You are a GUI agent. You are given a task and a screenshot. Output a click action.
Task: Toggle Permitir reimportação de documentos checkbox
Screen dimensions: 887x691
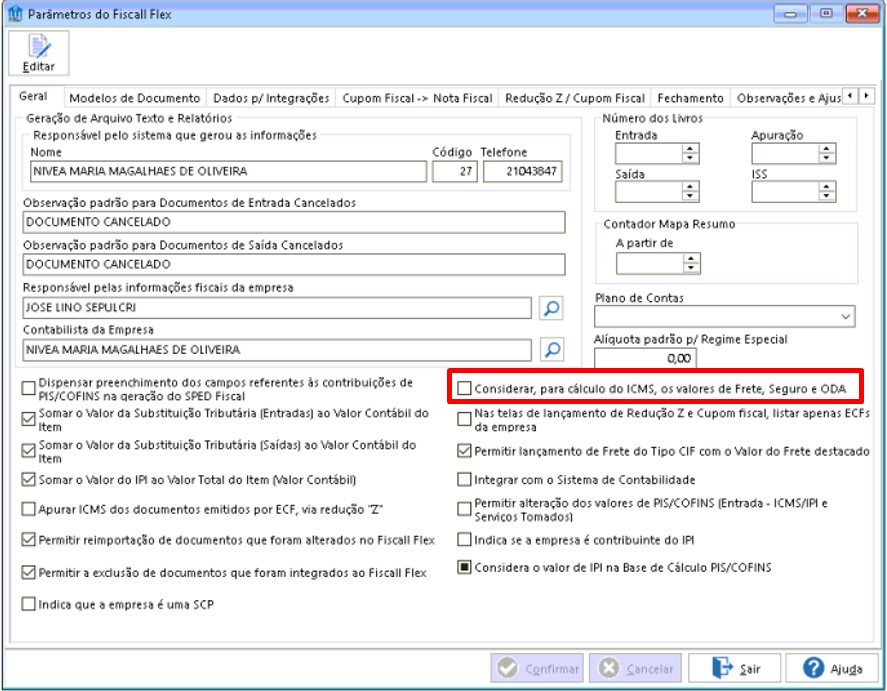(x=28, y=539)
